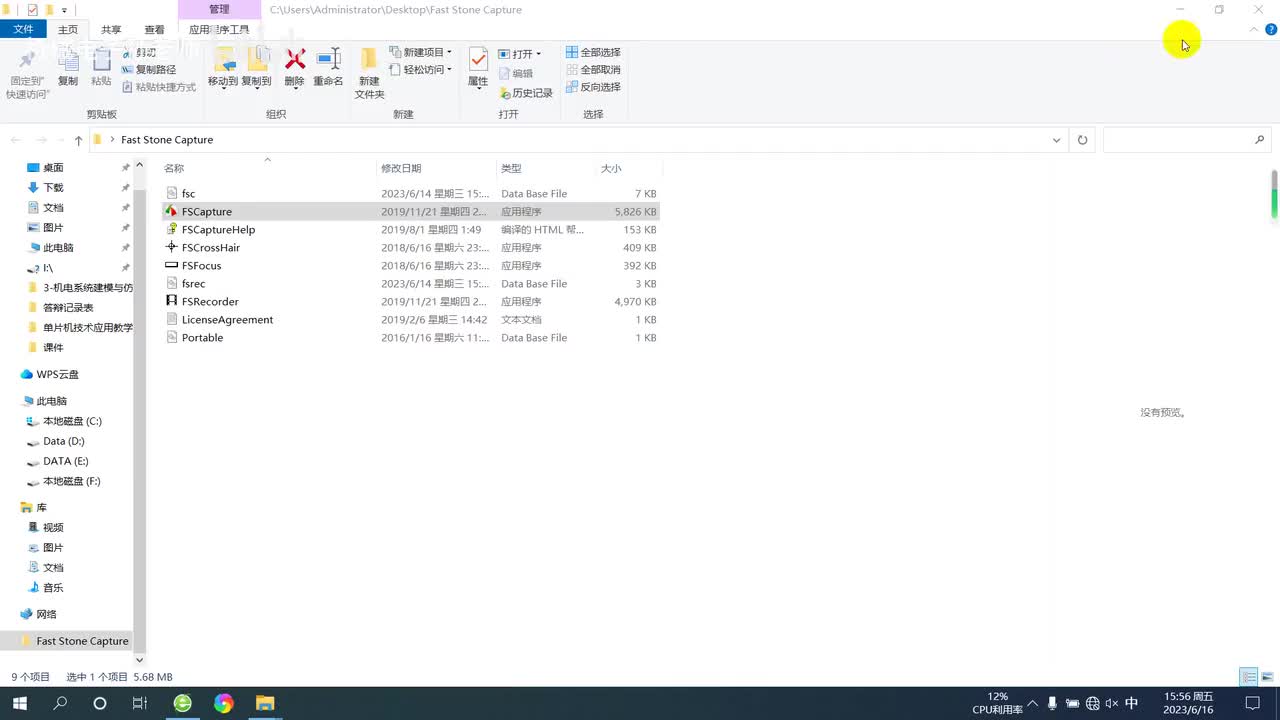The image size is (1280, 720).
Task: Click 全部取消 (Select none)
Action: pyautogui.click(x=593, y=70)
